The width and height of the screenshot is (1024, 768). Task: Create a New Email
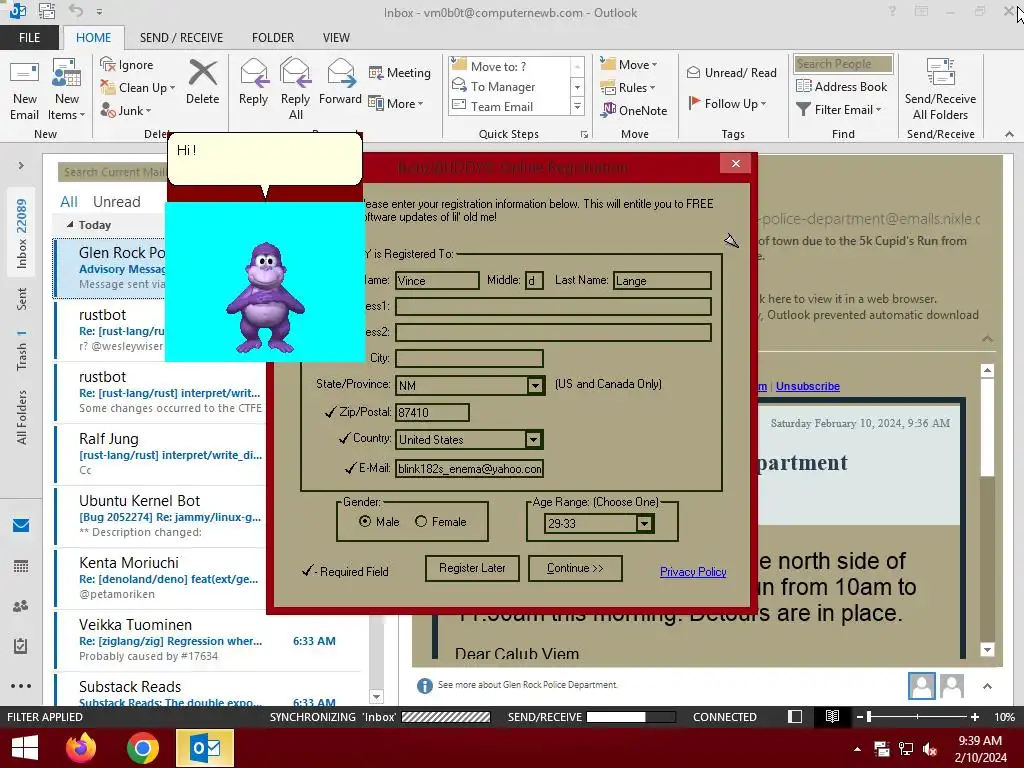click(25, 90)
